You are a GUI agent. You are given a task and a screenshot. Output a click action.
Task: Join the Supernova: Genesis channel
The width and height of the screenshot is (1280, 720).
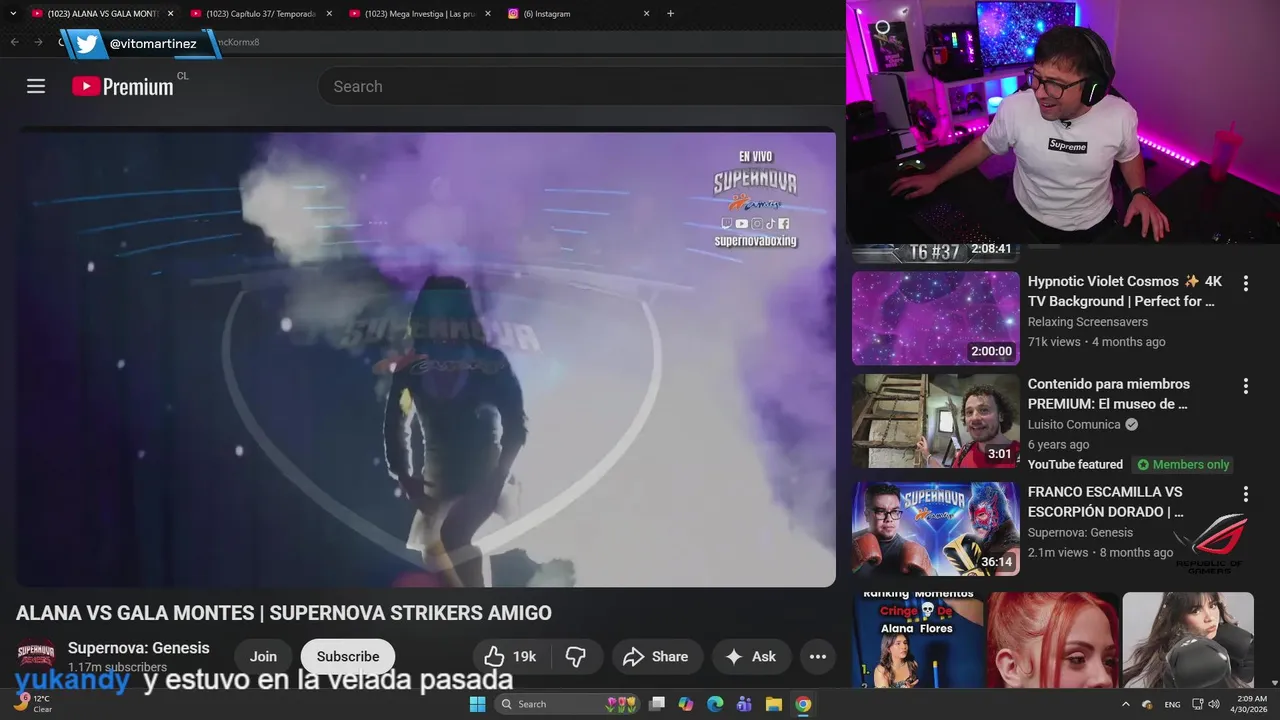coord(263,657)
